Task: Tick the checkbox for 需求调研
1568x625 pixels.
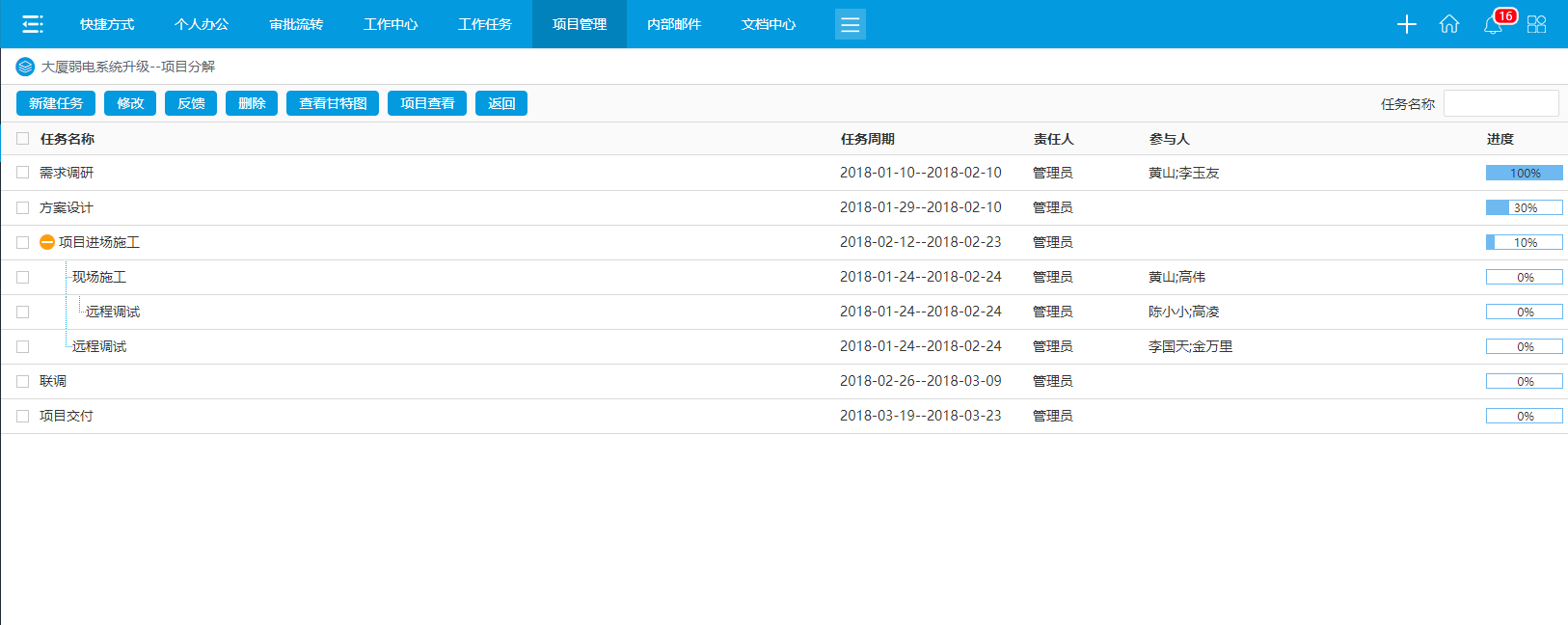Action: click(x=23, y=173)
